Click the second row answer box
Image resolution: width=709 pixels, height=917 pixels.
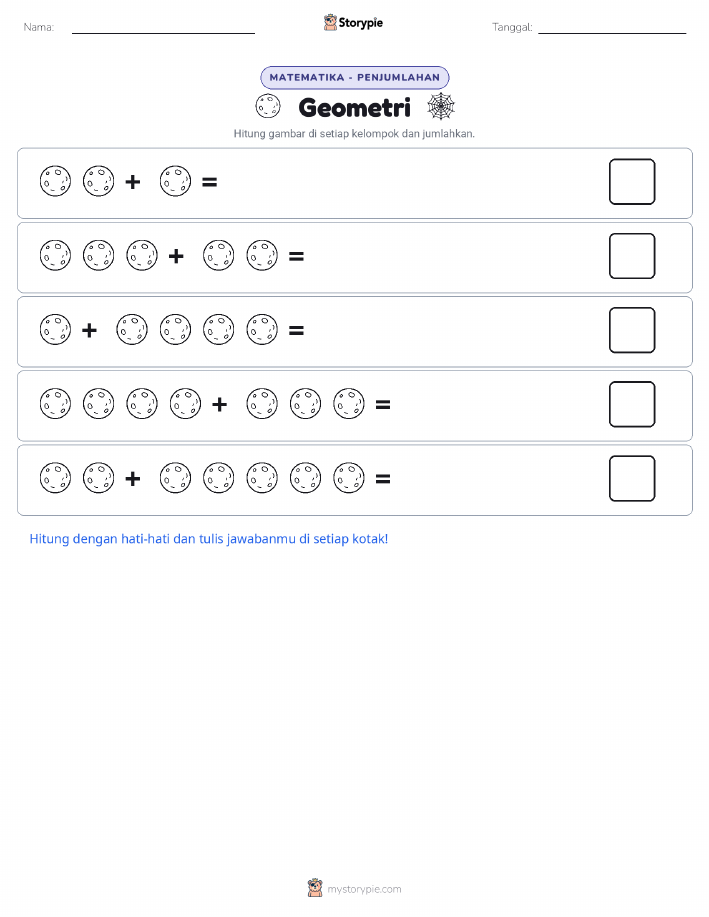click(632, 256)
